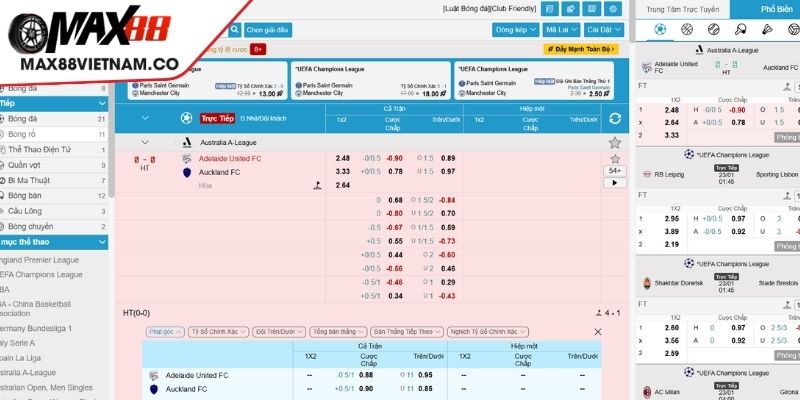Click the chevron in the table header
Image resolution: width=800 pixels, height=400 pixels.
pyautogui.click(x=145, y=118)
